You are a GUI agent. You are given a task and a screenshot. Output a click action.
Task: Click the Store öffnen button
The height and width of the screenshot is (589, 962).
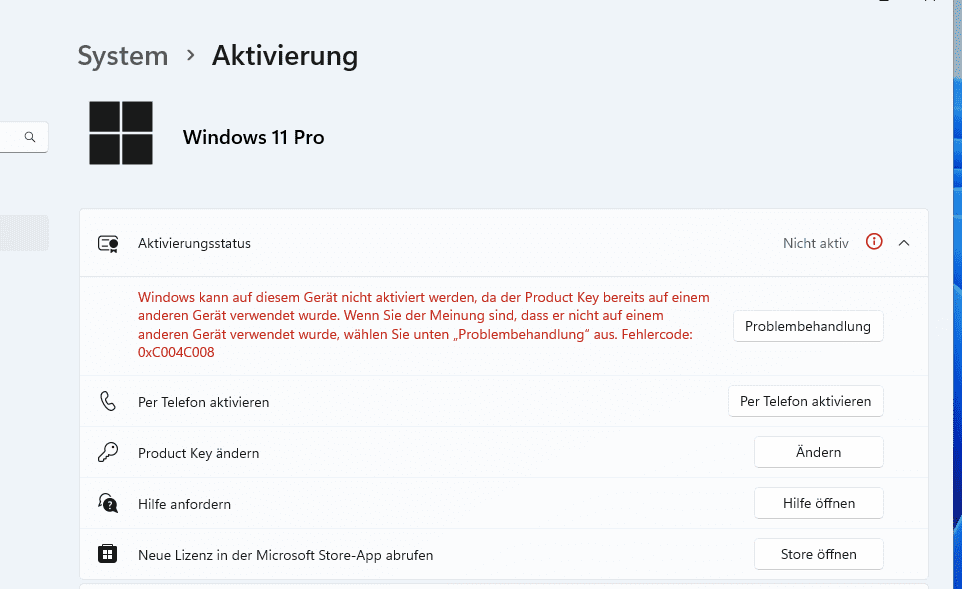pos(818,554)
